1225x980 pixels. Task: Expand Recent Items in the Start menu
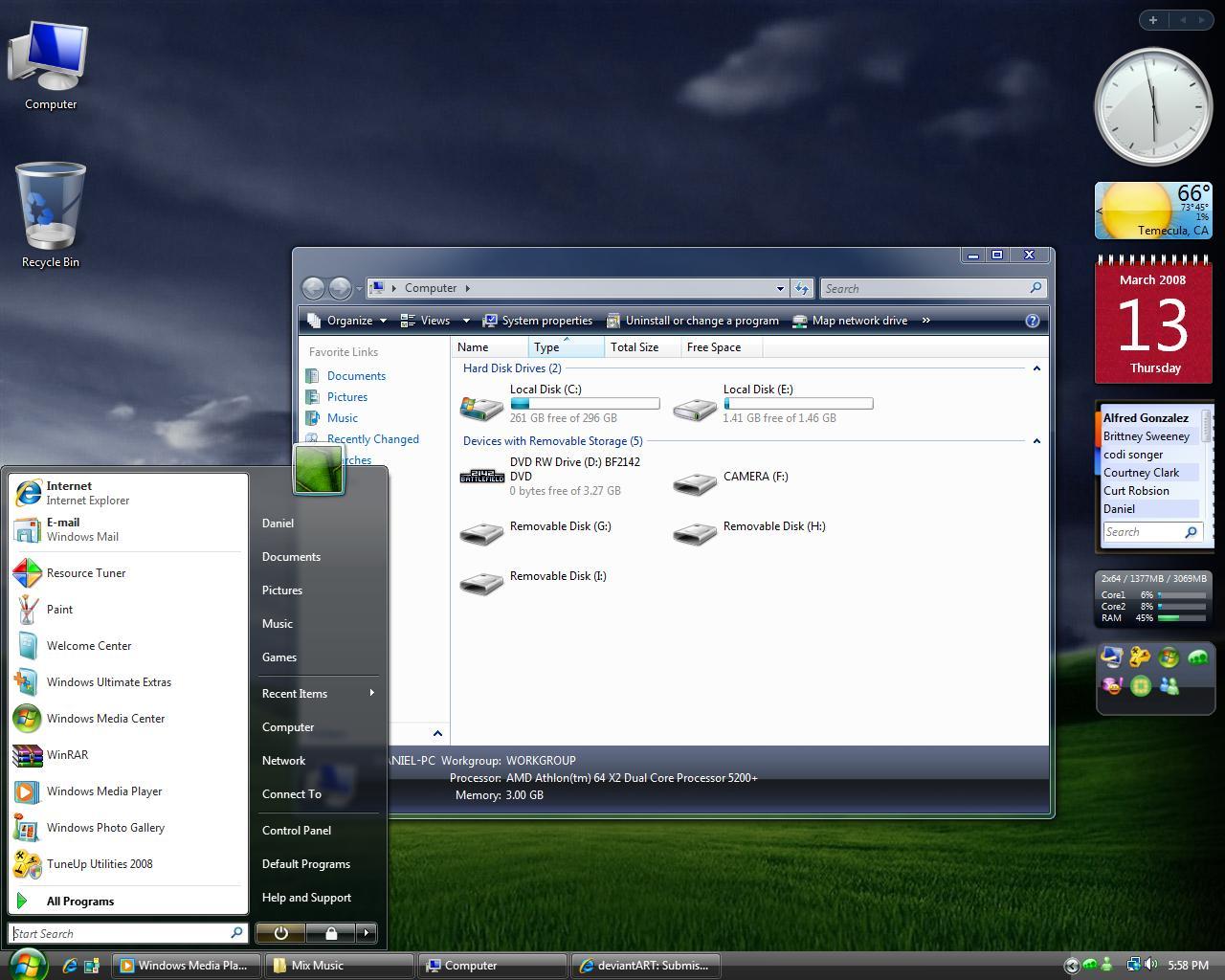click(x=295, y=693)
